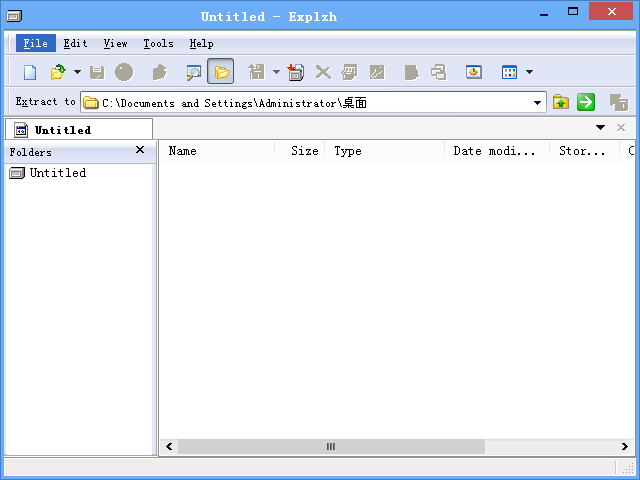The height and width of the screenshot is (480, 640).
Task: Click the green Extract arrow button
Action: (586, 102)
